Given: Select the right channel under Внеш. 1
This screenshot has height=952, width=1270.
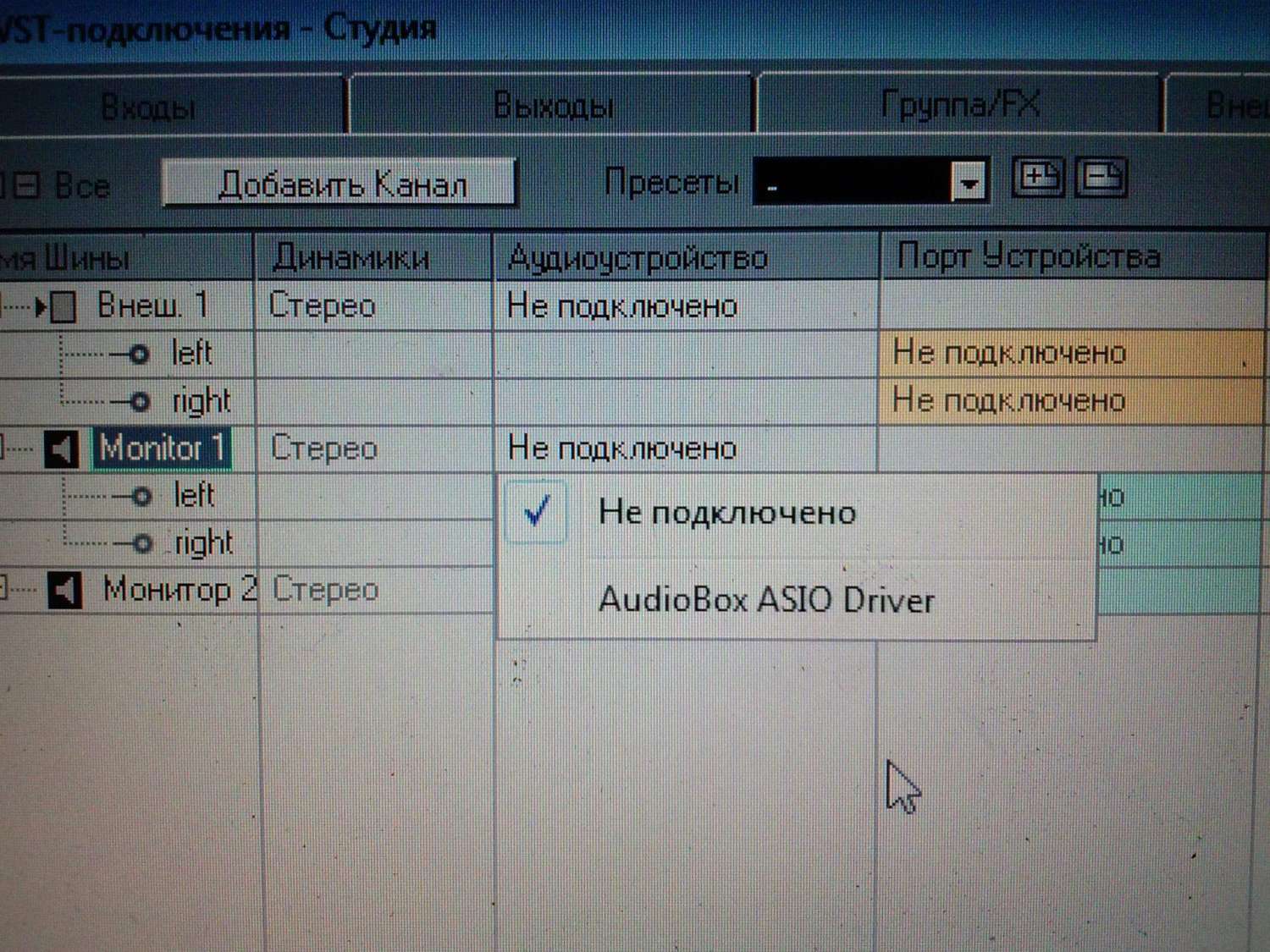Looking at the screenshot, I should 202,401.
